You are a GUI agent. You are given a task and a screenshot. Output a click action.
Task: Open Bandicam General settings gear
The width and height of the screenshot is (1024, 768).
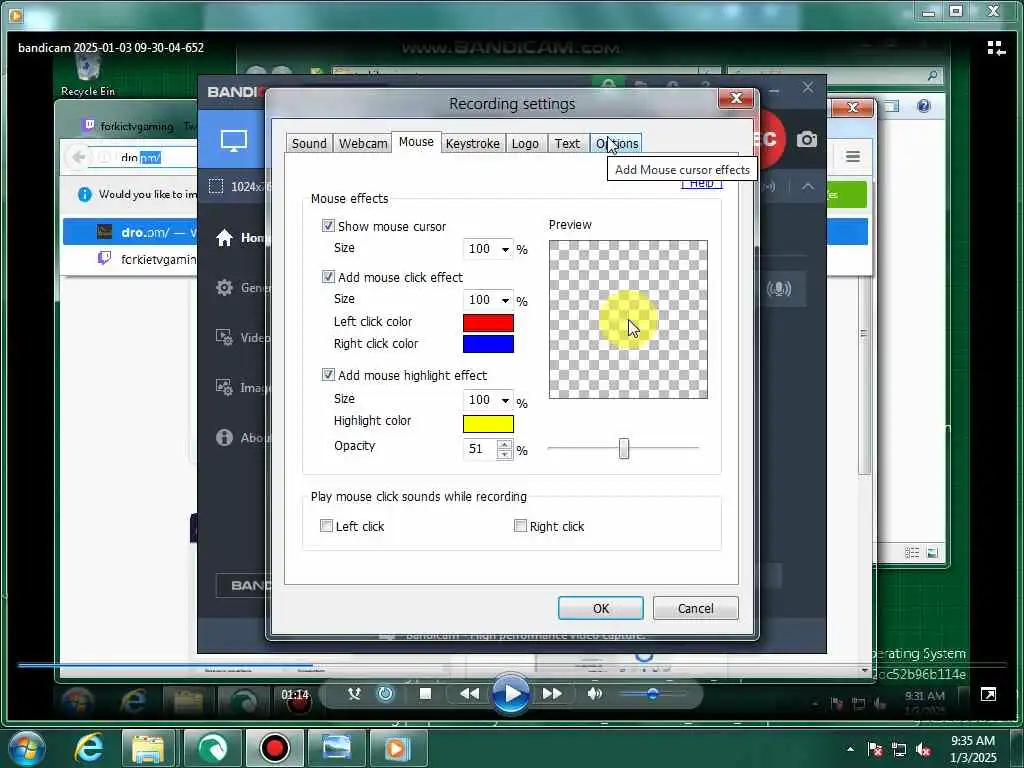(x=224, y=287)
